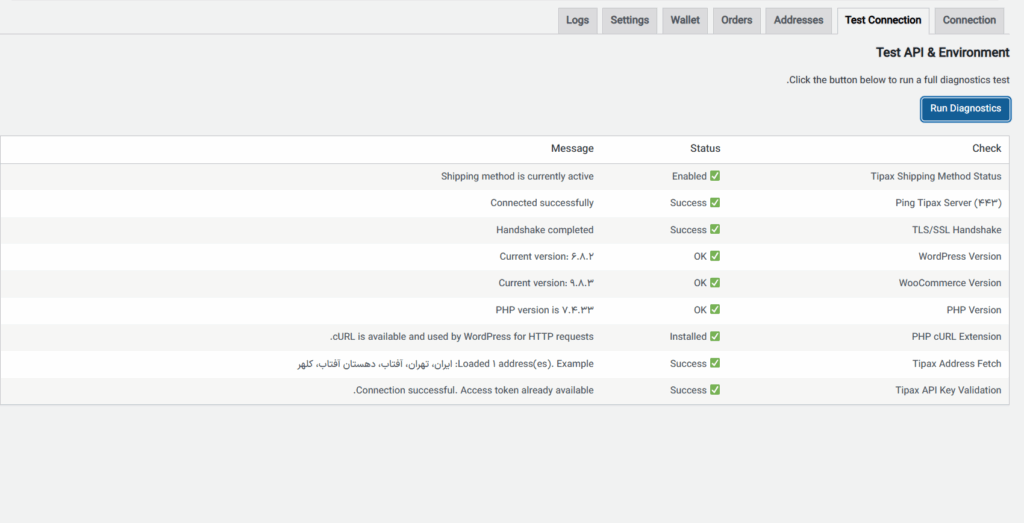Image resolution: width=1024 pixels, height=523 pixels.
Task: Select 'Handshake completed' message
Action: 545,230
